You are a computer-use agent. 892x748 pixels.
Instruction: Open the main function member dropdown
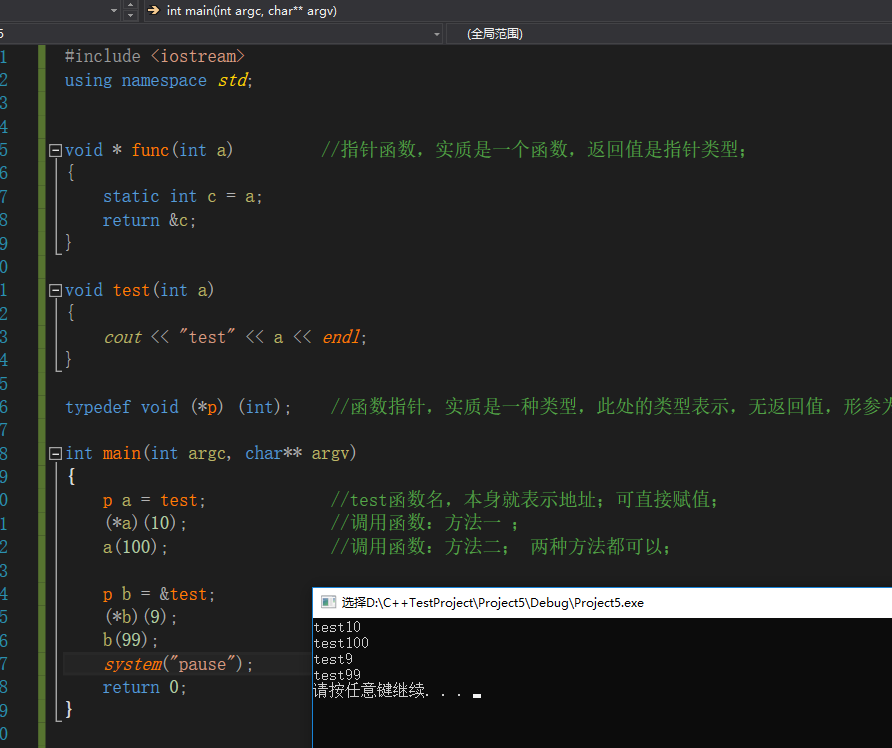(518, 11)
